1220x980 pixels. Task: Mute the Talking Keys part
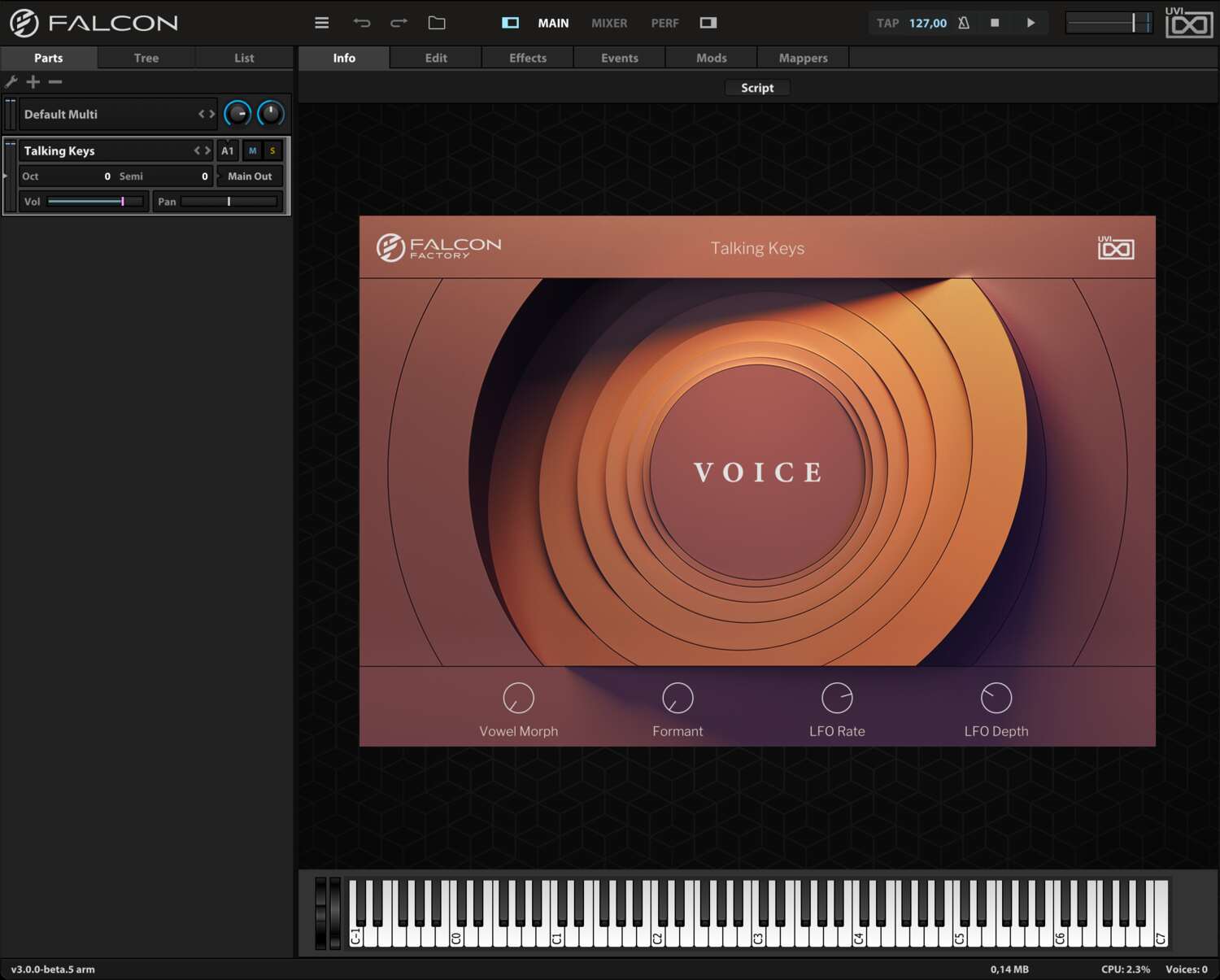pyautogui.click(x=252, y=150)
